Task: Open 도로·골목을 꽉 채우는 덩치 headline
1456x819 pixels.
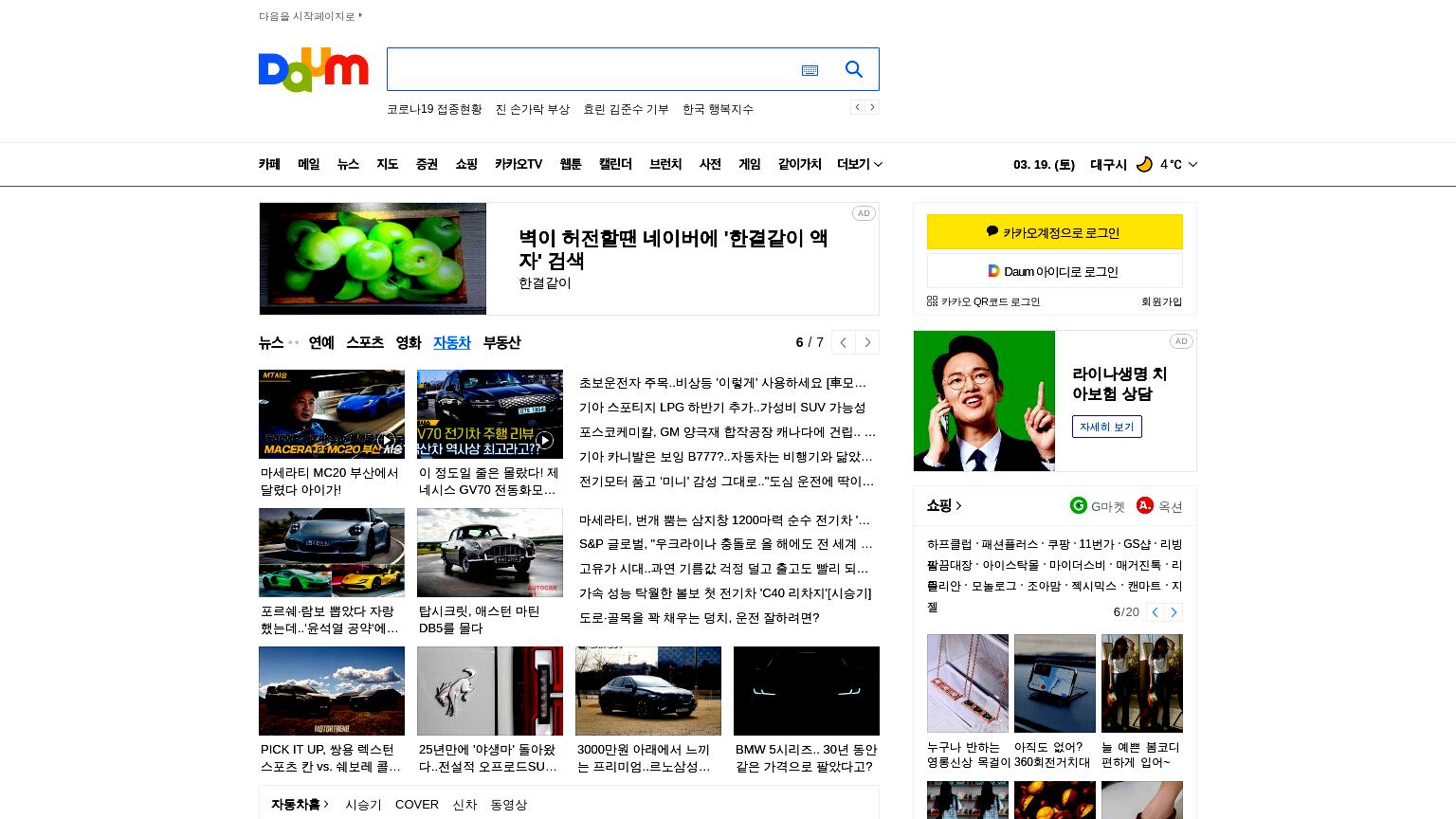Action: point(700,618)
